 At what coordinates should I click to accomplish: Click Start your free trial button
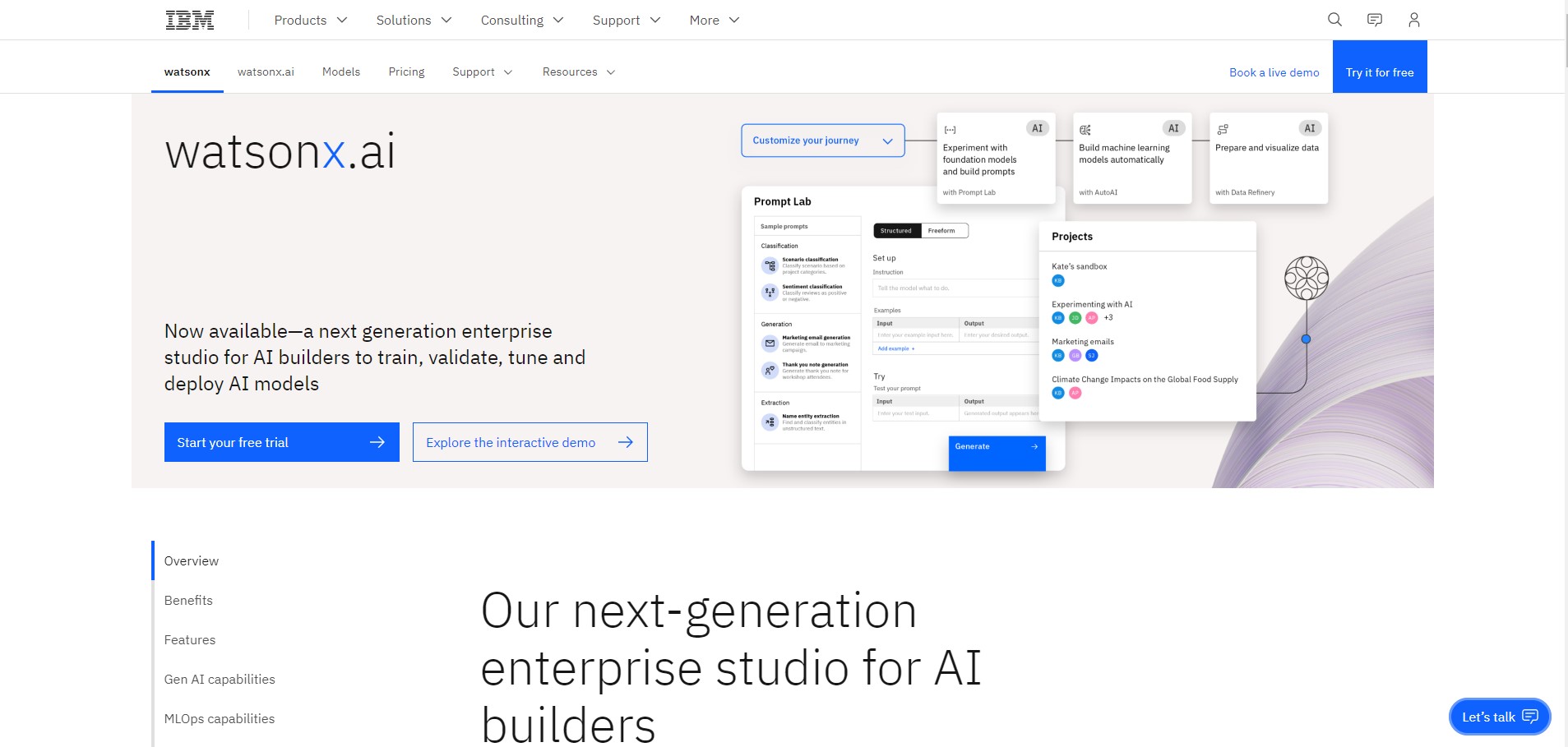click(282, 442)
